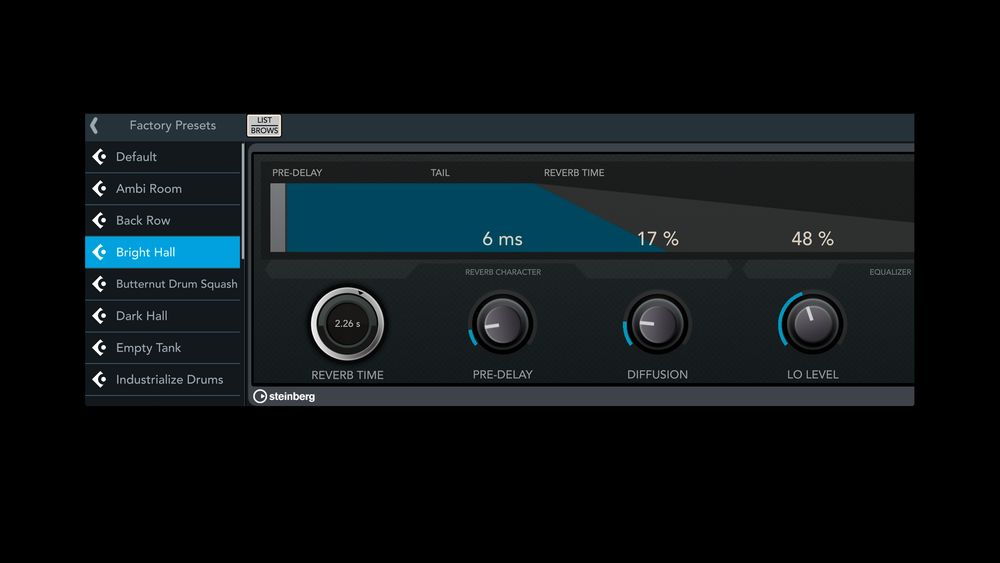Click the Default preset icon
Screen dimensions: 1000x563
coord(99,157)
